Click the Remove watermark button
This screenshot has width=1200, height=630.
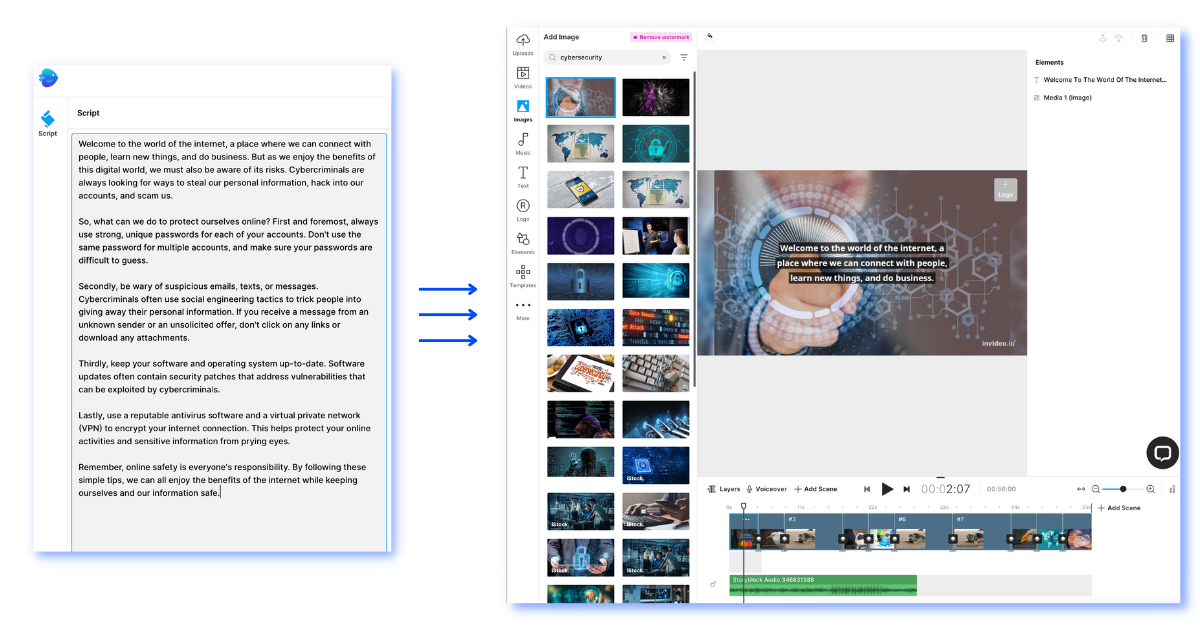660,37
